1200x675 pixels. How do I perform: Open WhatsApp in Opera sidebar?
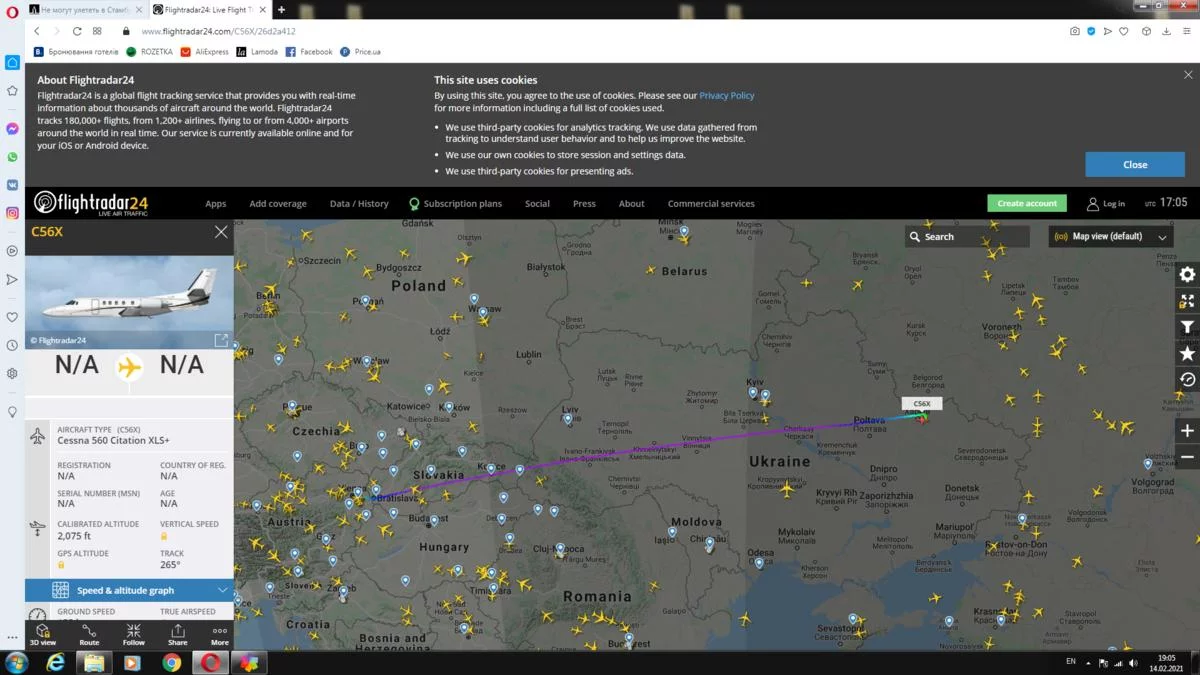coord(12,157)
